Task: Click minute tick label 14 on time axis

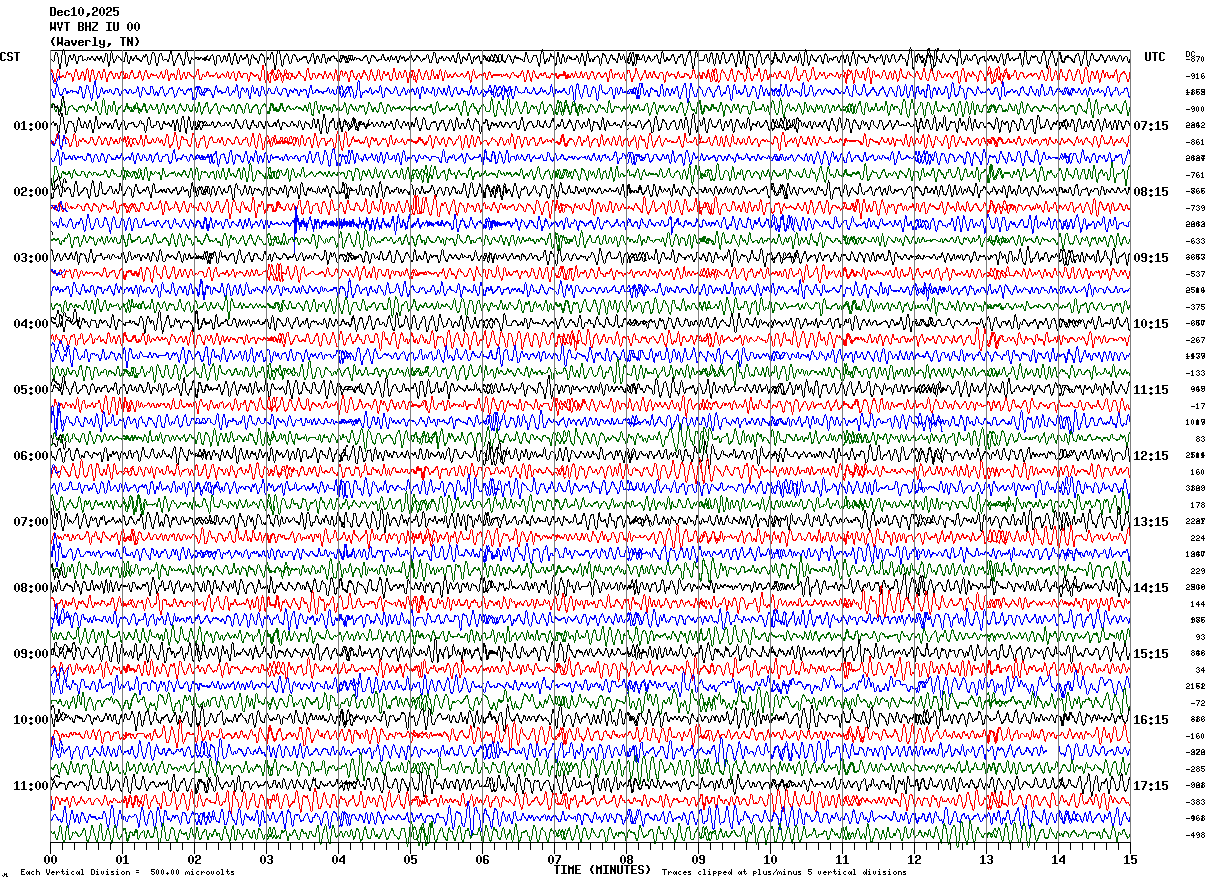Action: point(1058,859)
